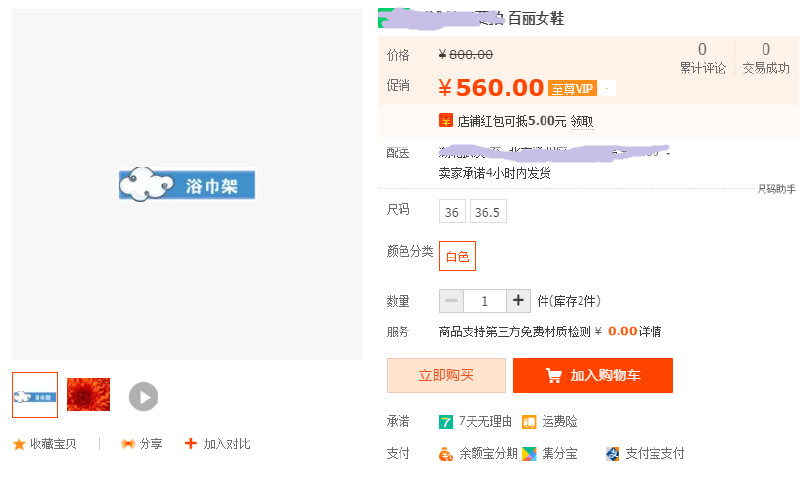
Task: Click the 百丽女鞋 product title
Action: click(536, 19)
